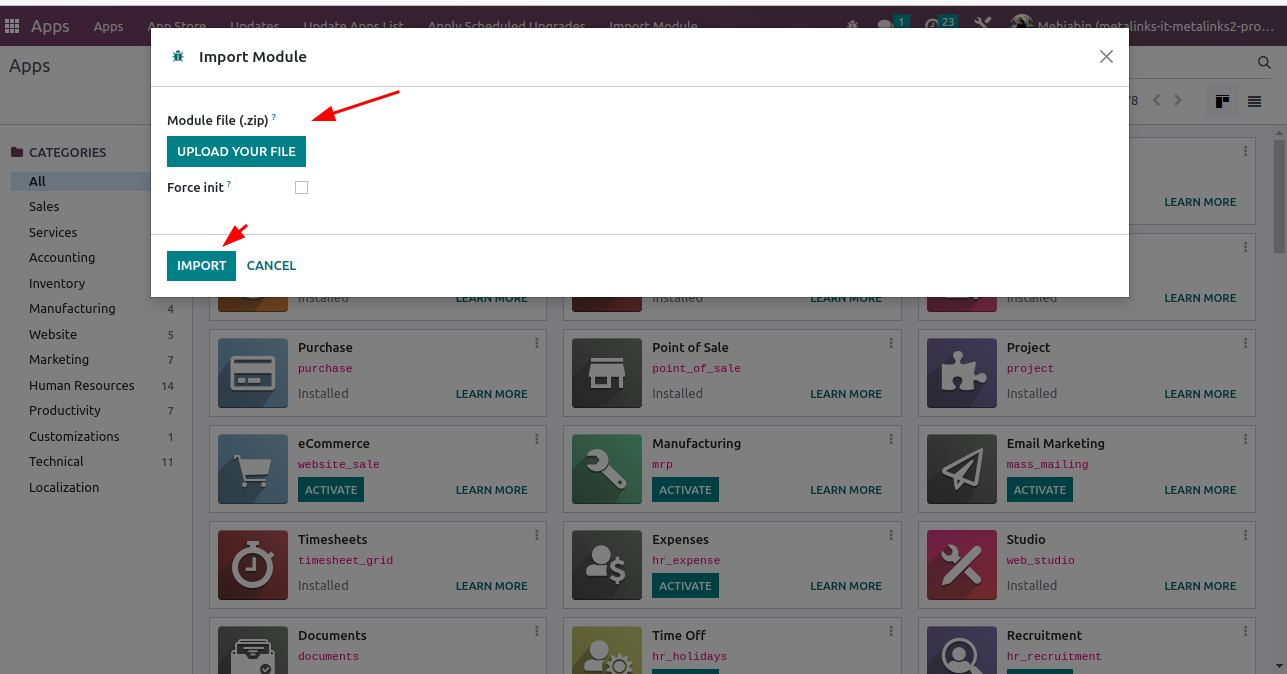Click the technical name 'website_sale'

pyautogui.click(x=339, y=465)
